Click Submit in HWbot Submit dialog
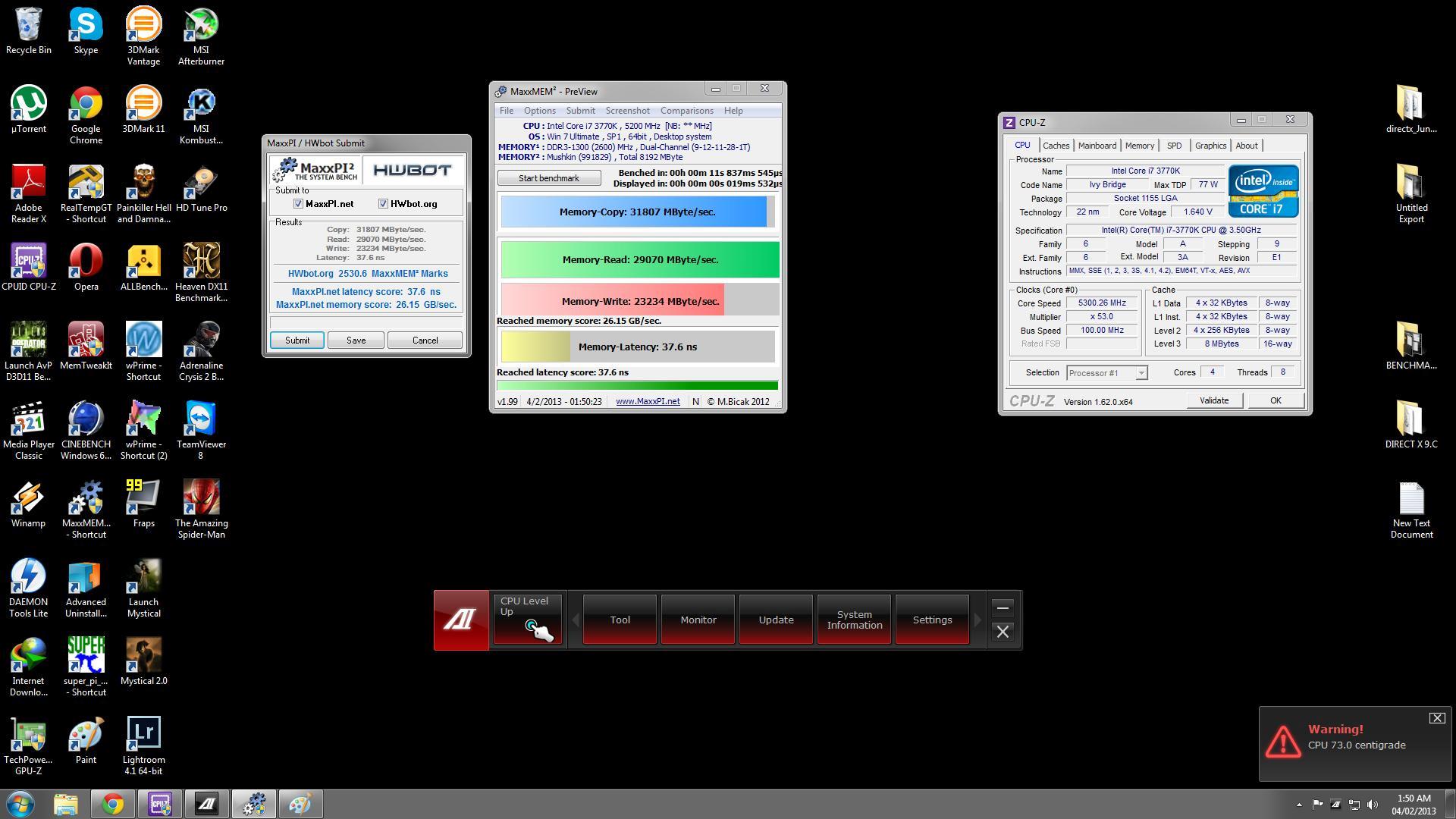1456x819 pixels. pyautogui.click(x=297, y=340)
